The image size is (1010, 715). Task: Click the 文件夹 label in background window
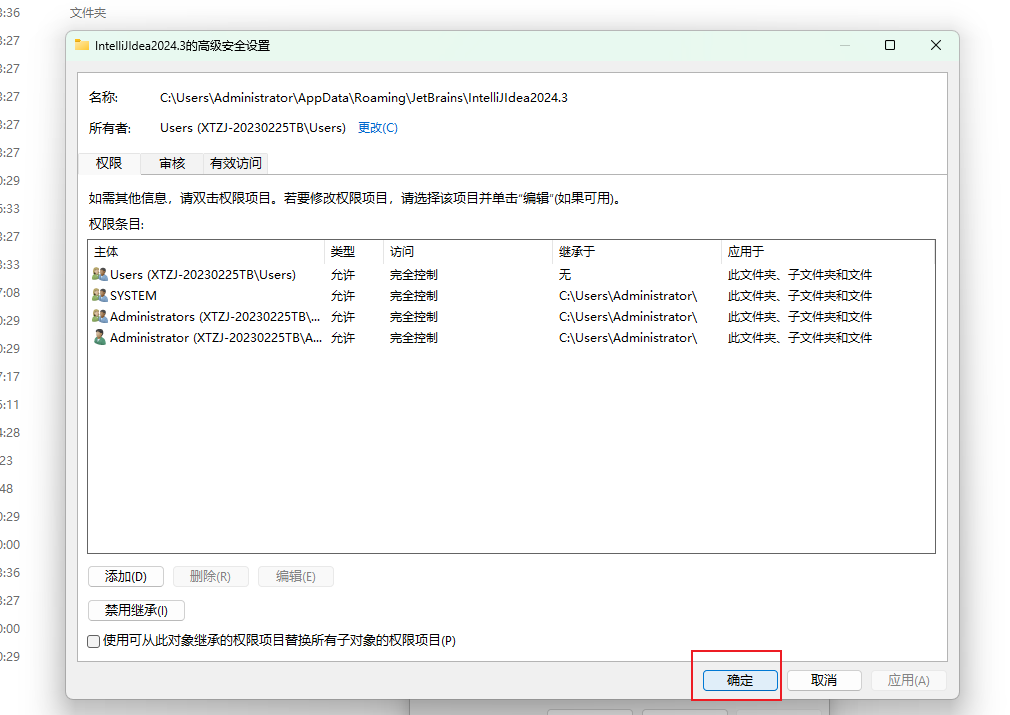click(x=88, y=13)
